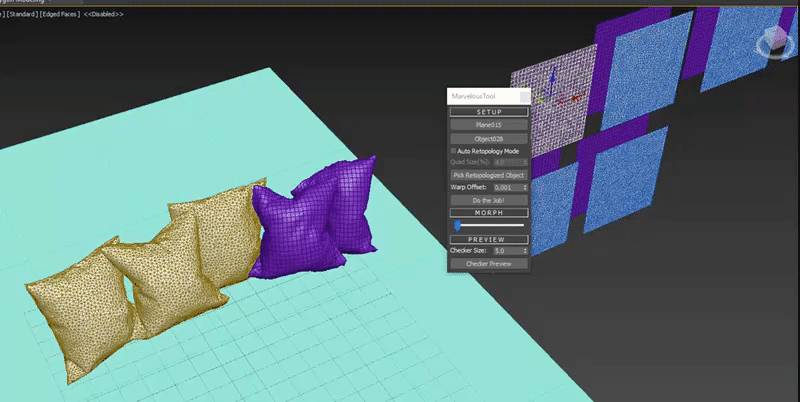800x402 pixels.
Task: Open the Standard viewport label menu
Action: (22, 14)
